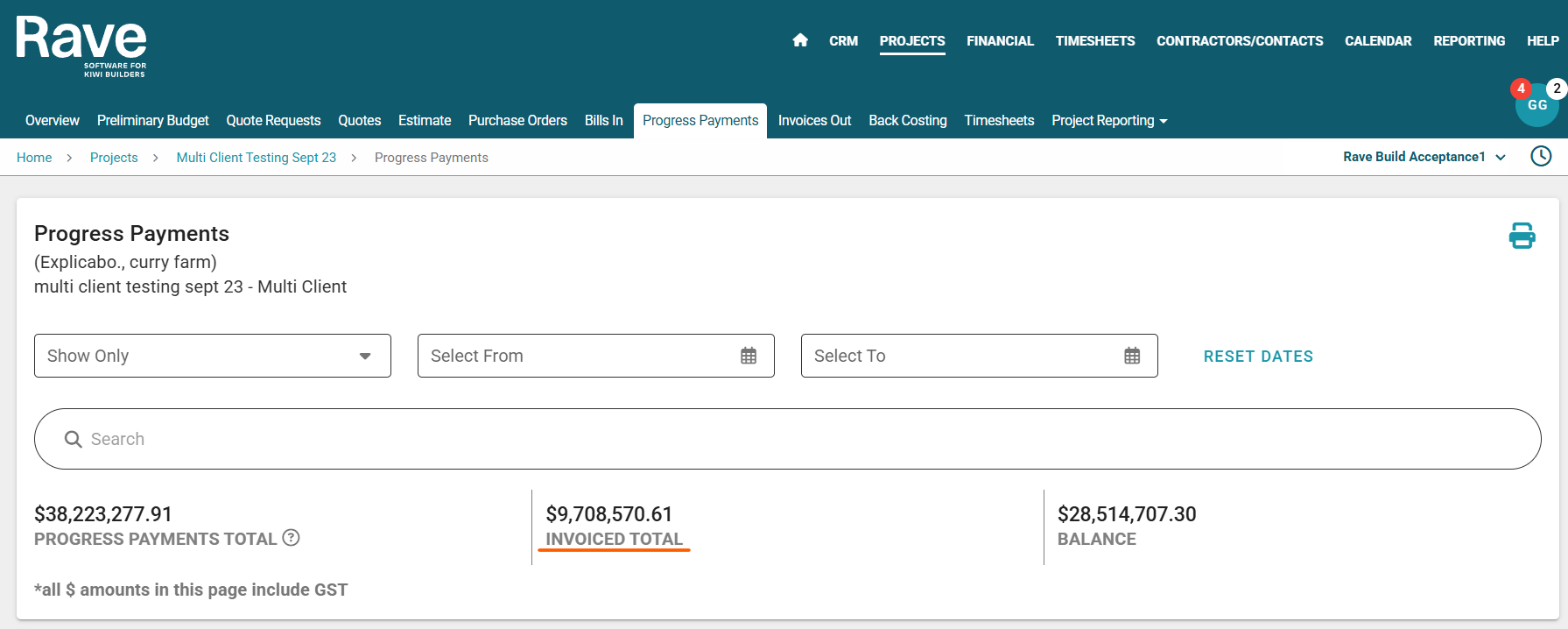Open the Show Only dropdown

212,356
